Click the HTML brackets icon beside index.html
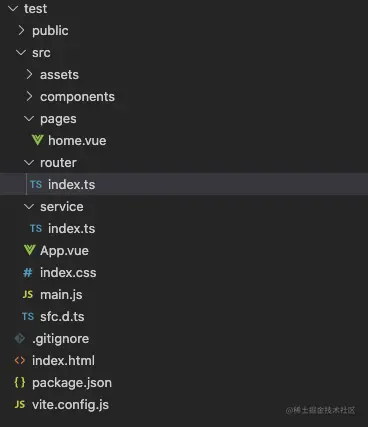The width and height of the screenshot is (368, 427). [20, 360]
